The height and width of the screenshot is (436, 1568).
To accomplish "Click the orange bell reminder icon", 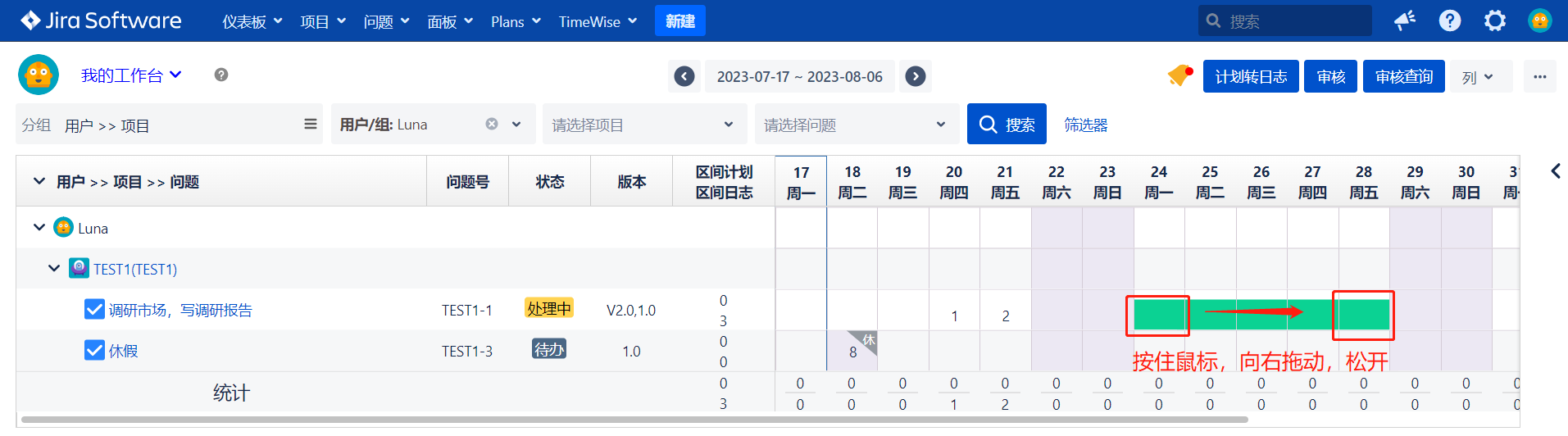I will pyautogui.click(x=1179, y=76).
